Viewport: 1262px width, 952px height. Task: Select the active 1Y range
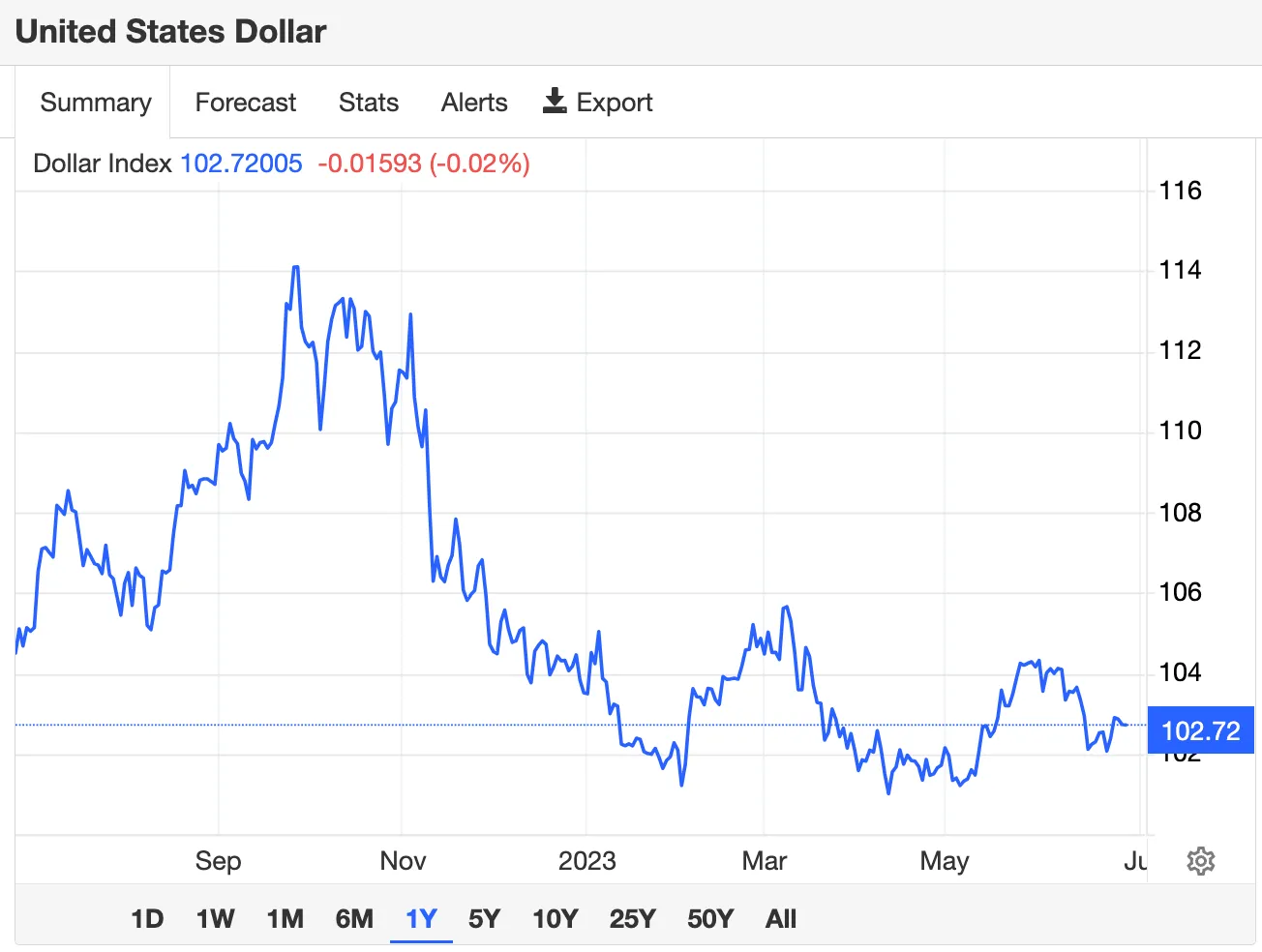pyautogui.click(x=422, y=918)
